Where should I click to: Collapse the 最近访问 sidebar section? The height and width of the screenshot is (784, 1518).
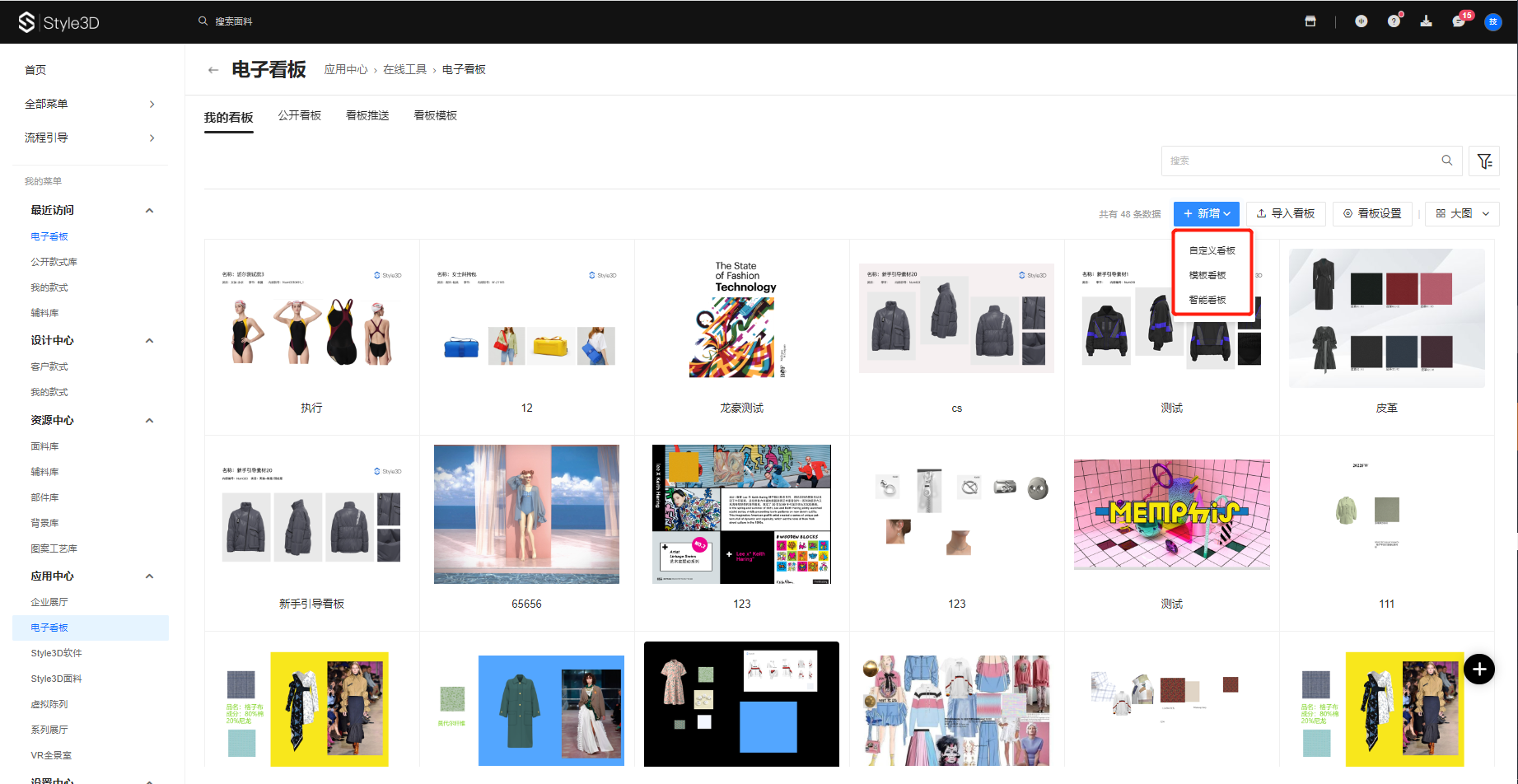point(149,211)
